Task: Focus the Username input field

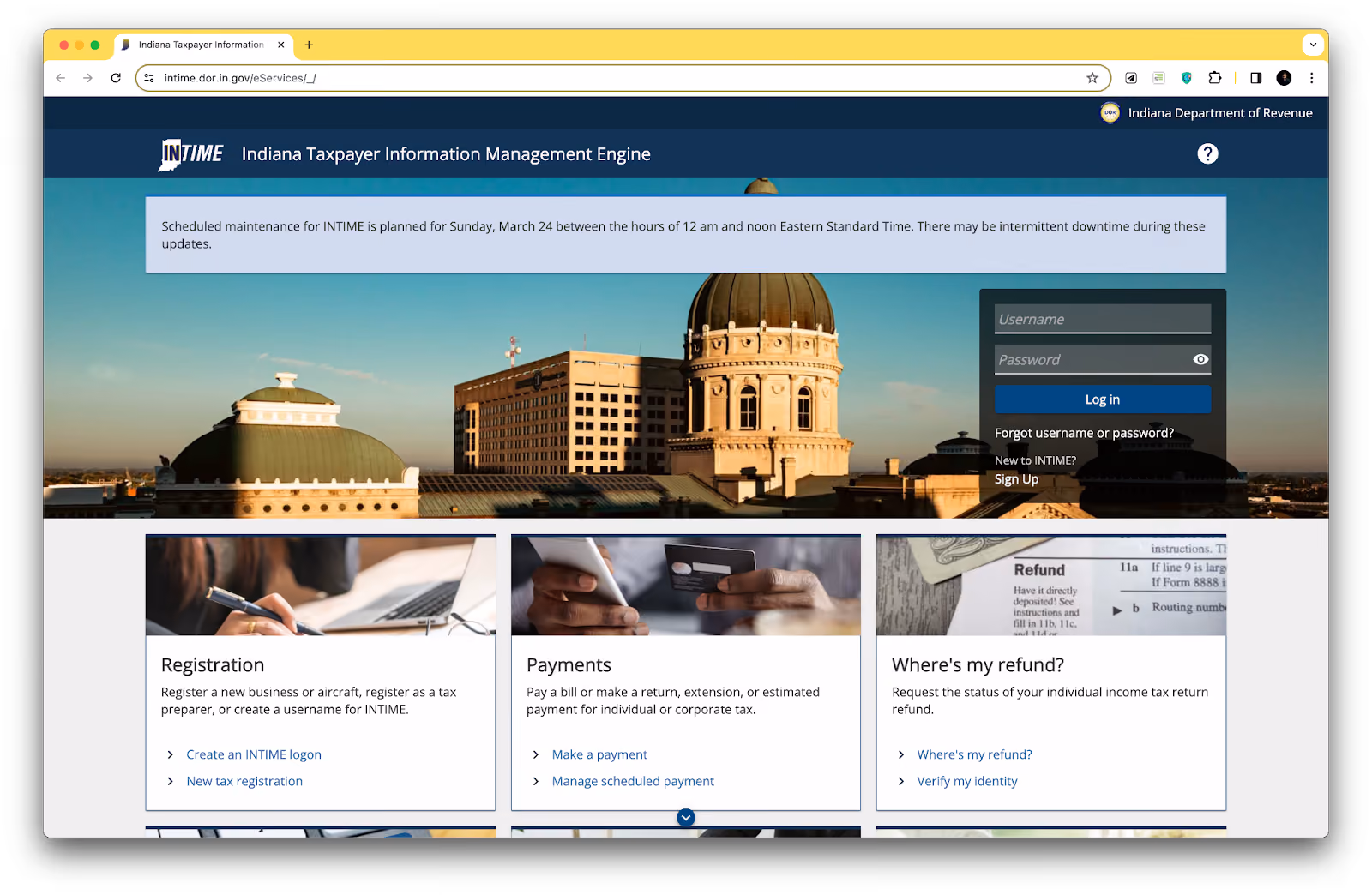Action: point(1103,319)
